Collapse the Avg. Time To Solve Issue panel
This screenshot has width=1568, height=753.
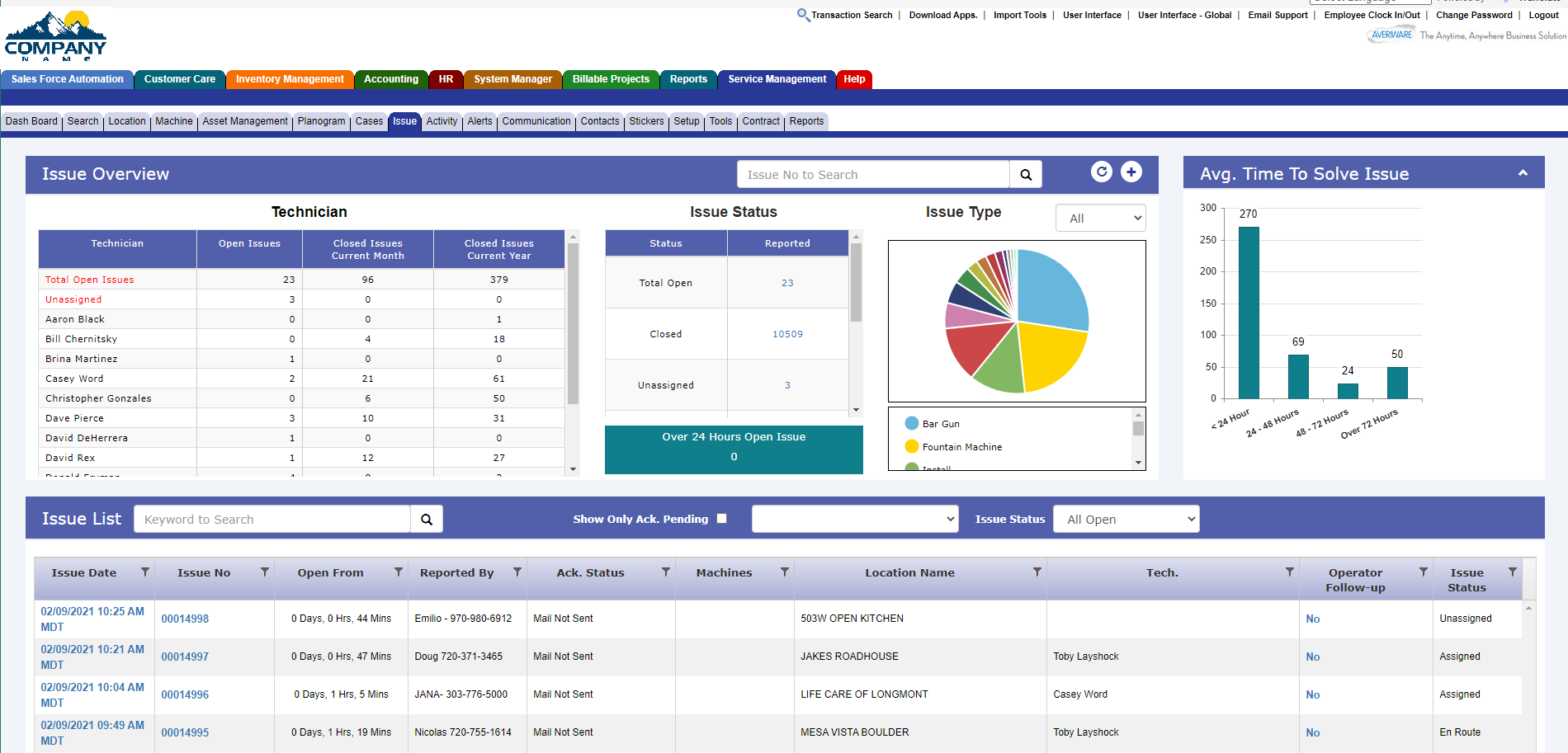[x=1523, y=173]
